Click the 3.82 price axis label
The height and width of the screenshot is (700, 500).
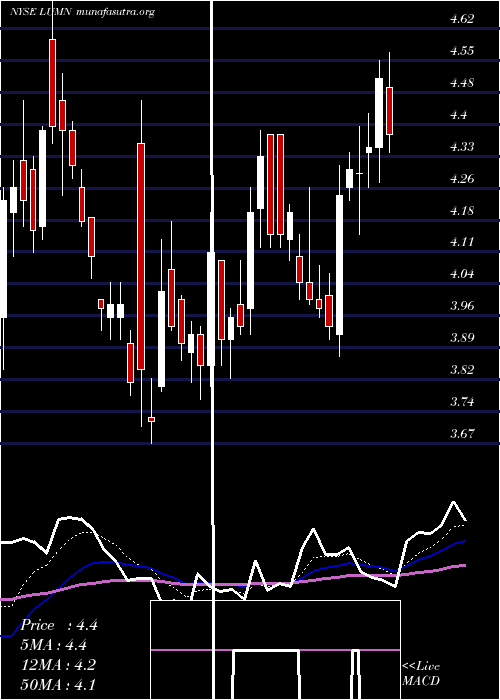pyautogui.click(x=461, y=370)
